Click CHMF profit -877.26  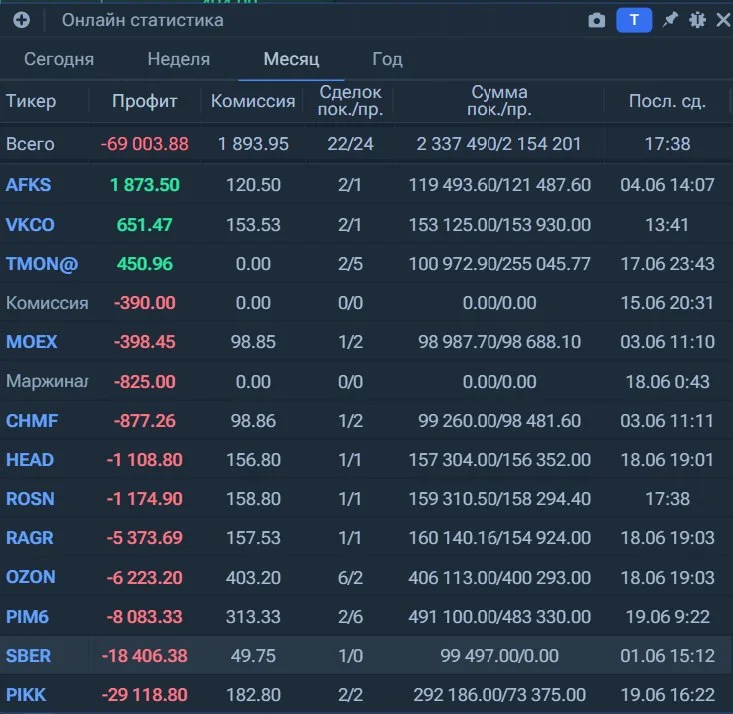144,421
